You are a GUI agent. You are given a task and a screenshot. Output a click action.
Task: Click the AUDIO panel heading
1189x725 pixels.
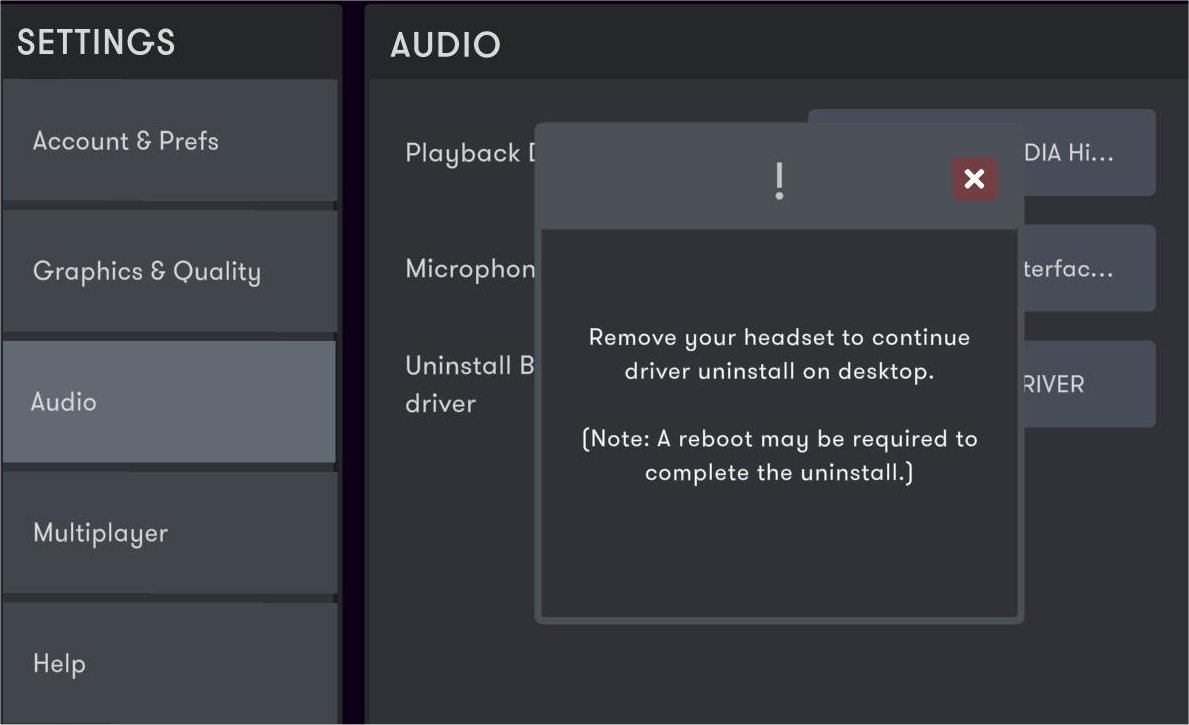tap(445, 45)
